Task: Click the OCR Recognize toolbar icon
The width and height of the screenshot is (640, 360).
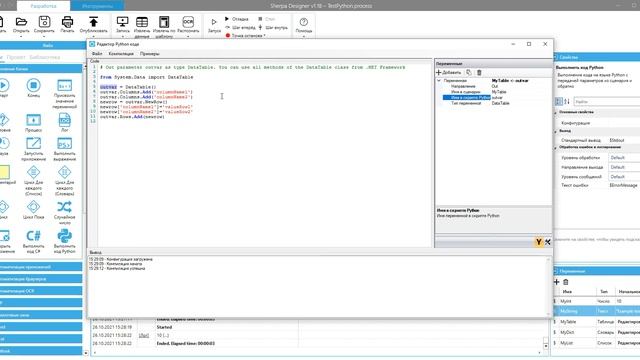Action: point(188,22)
